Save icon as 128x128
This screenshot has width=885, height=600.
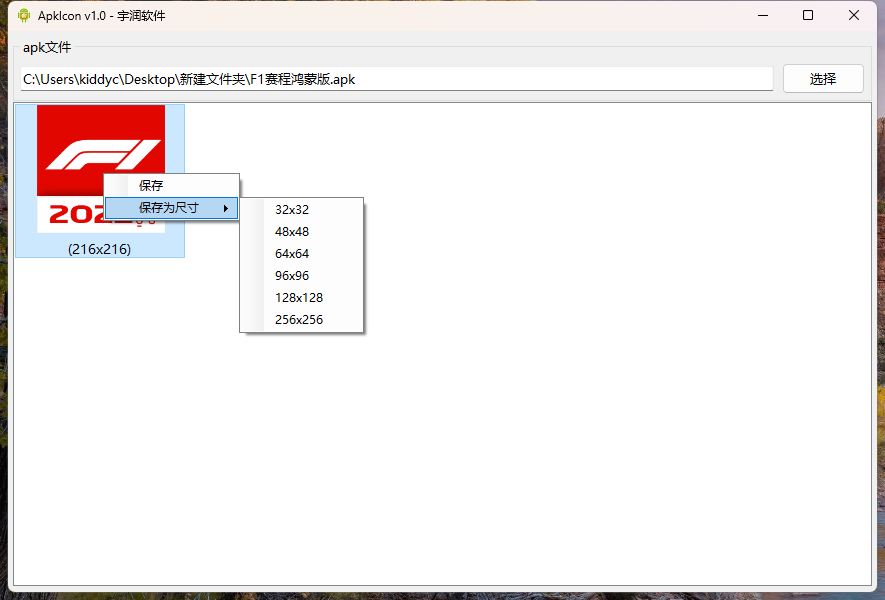tap(301, 297)
